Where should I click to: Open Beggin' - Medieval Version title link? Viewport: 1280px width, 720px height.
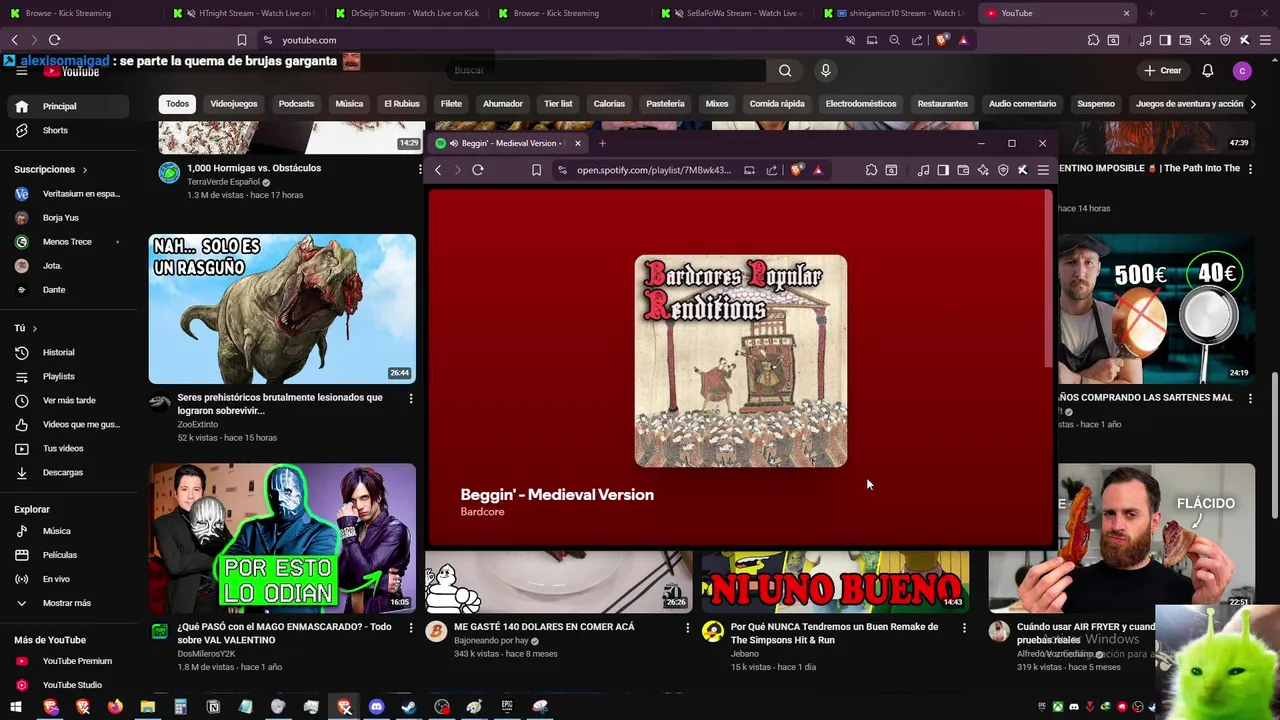pyautogui.click(x=557, y=495)
